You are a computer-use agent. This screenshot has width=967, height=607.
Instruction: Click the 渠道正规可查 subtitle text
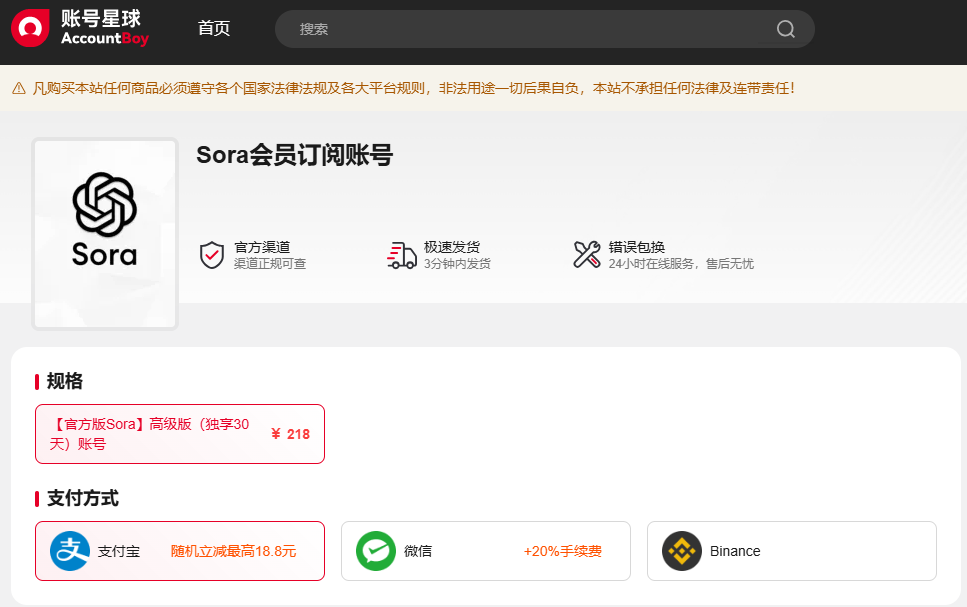pos(270,264)
